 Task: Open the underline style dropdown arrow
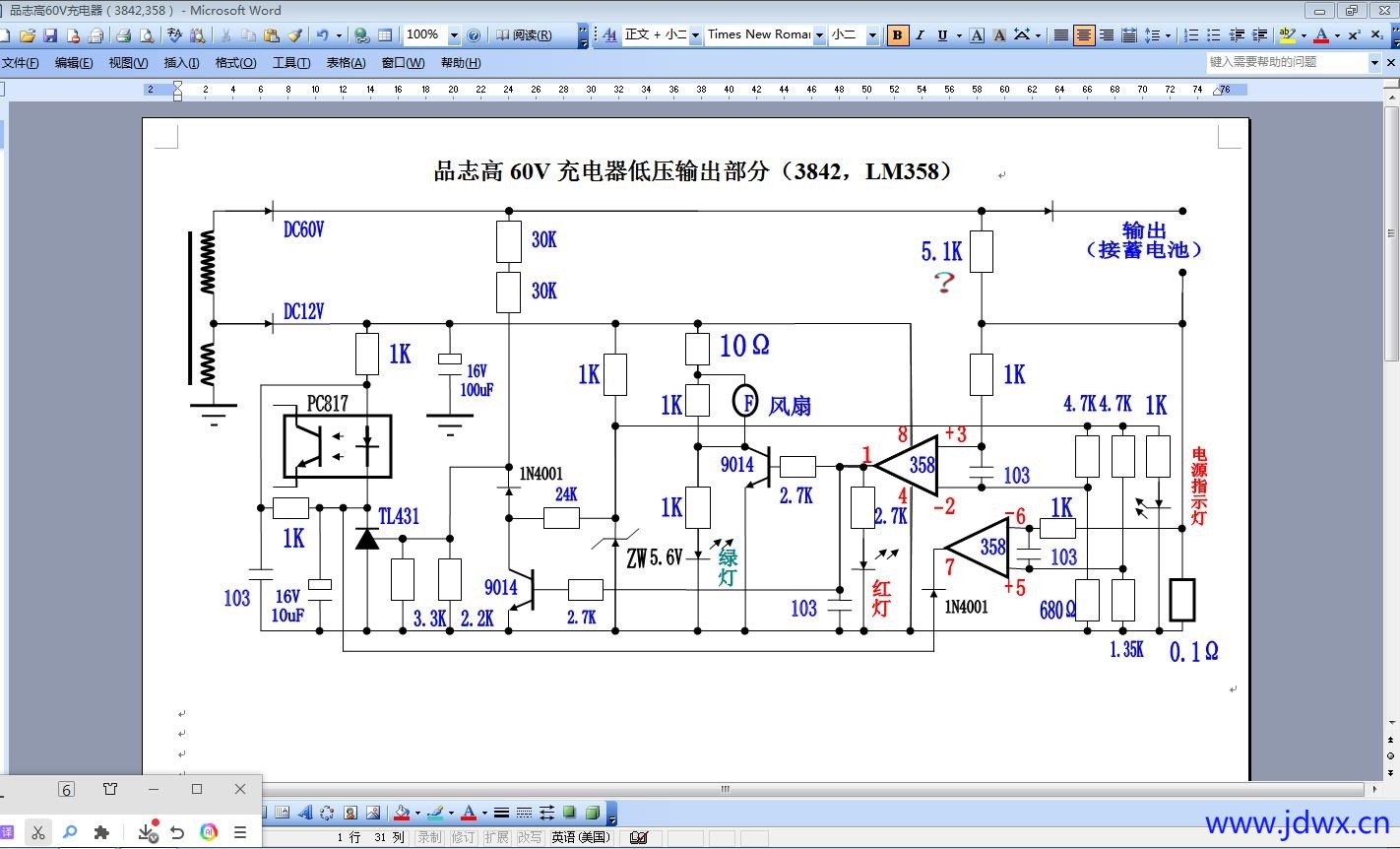tap(958, 35)
